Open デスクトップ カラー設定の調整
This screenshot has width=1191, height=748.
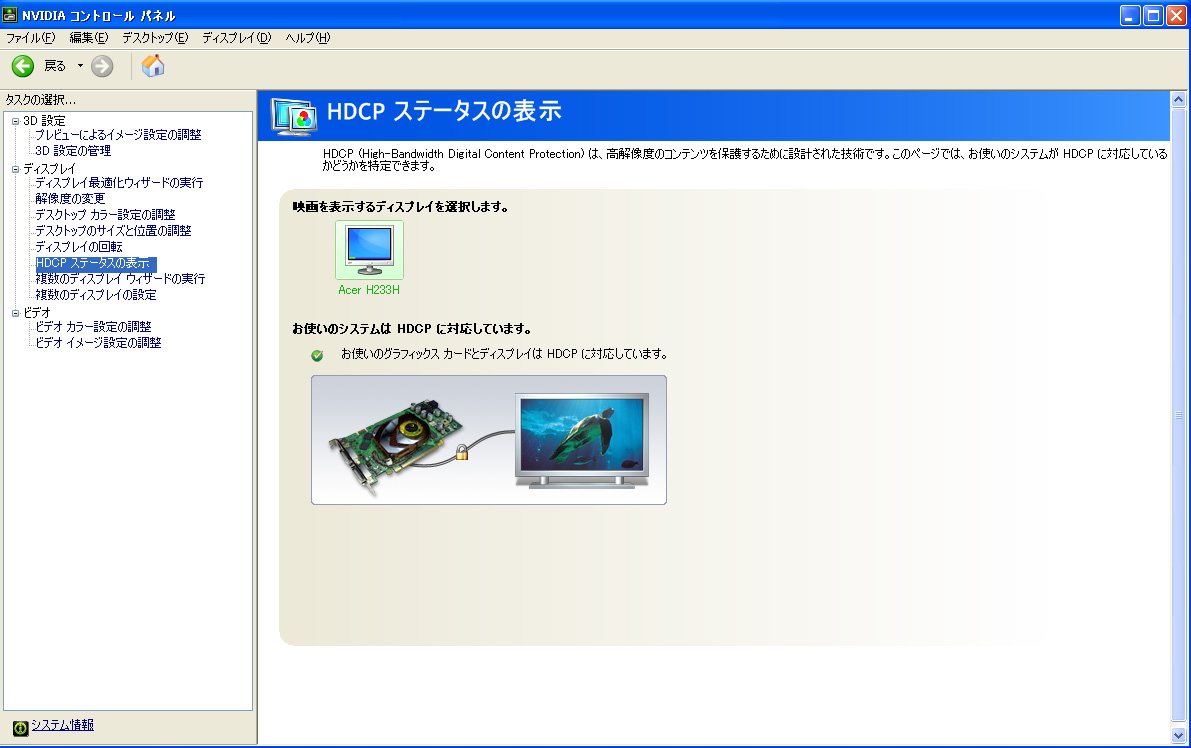pos(106,215)
